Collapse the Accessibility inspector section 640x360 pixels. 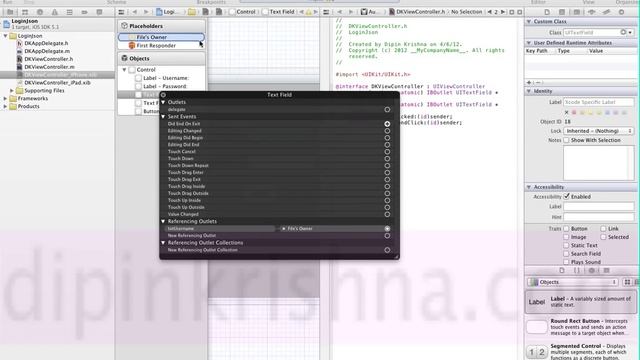[x=529, y=187]
